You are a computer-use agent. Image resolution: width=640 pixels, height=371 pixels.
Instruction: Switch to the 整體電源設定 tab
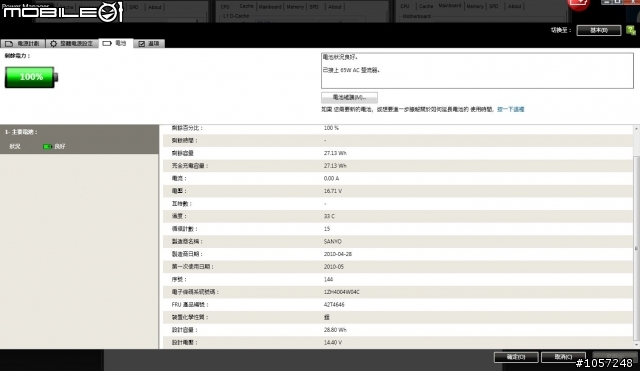coord(71,43)
